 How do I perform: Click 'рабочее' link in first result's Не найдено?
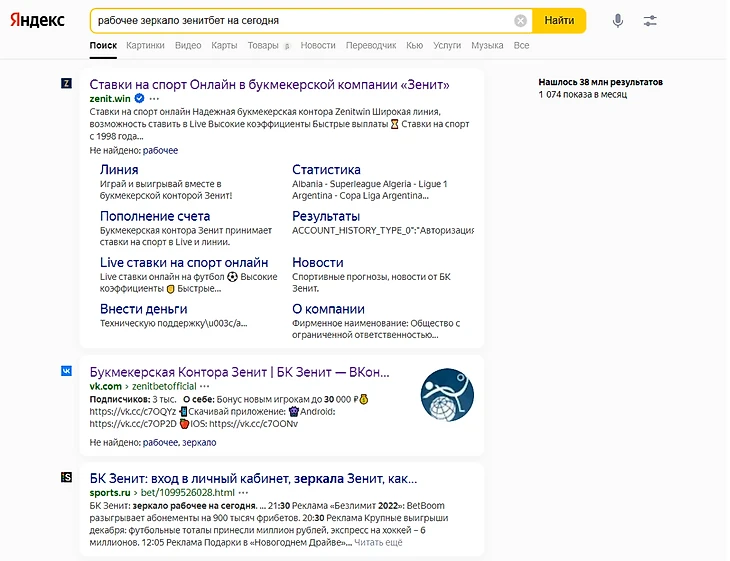point(160,150)
